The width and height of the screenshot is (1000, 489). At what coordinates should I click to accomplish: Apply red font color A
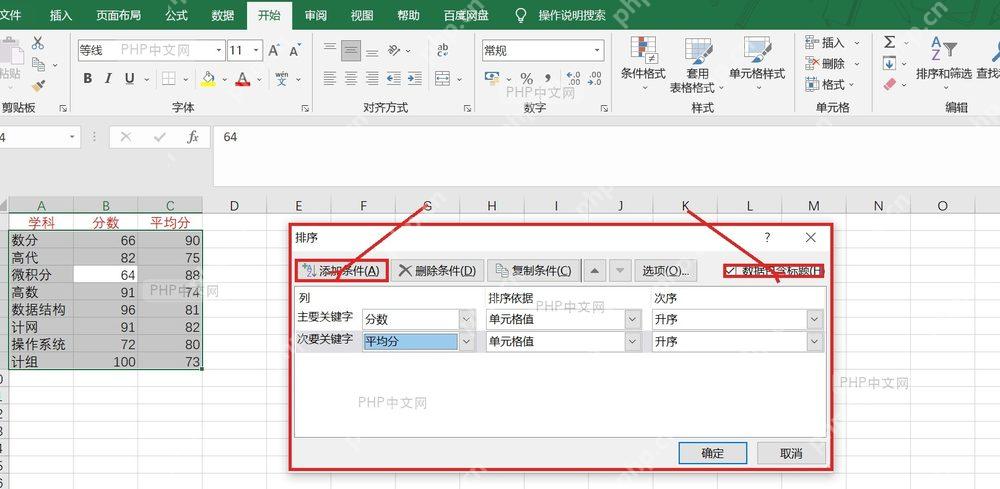click(x=242, y=78)
